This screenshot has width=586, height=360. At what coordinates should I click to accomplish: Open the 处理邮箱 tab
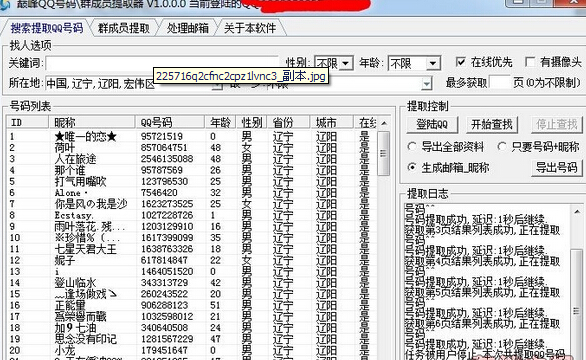pos(187,28)
